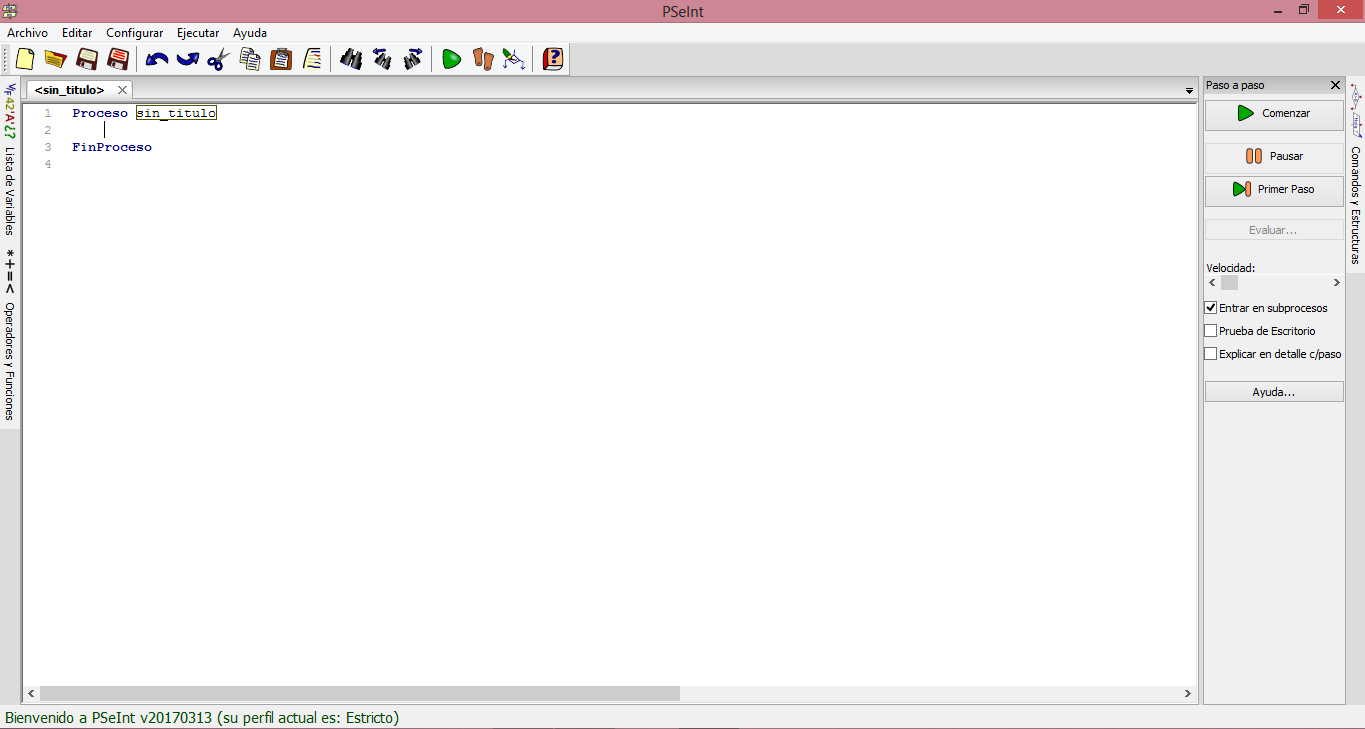This screenshot has width=1365, height=729.
Task: Draw flowchart with the diagram icon
Action: coord(514,59)
